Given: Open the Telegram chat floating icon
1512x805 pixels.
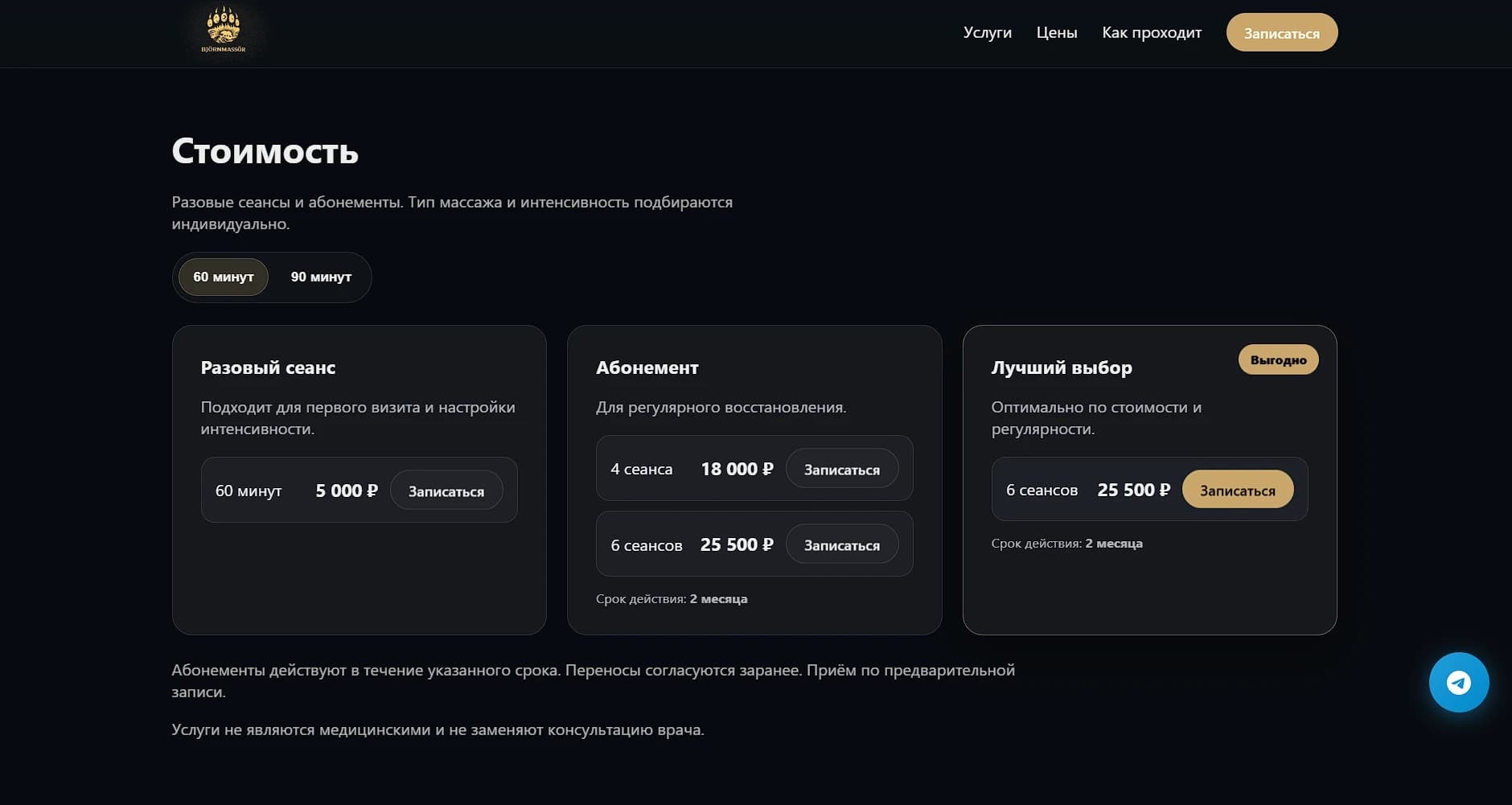Looking at the screenshot, I should 1458,682.
